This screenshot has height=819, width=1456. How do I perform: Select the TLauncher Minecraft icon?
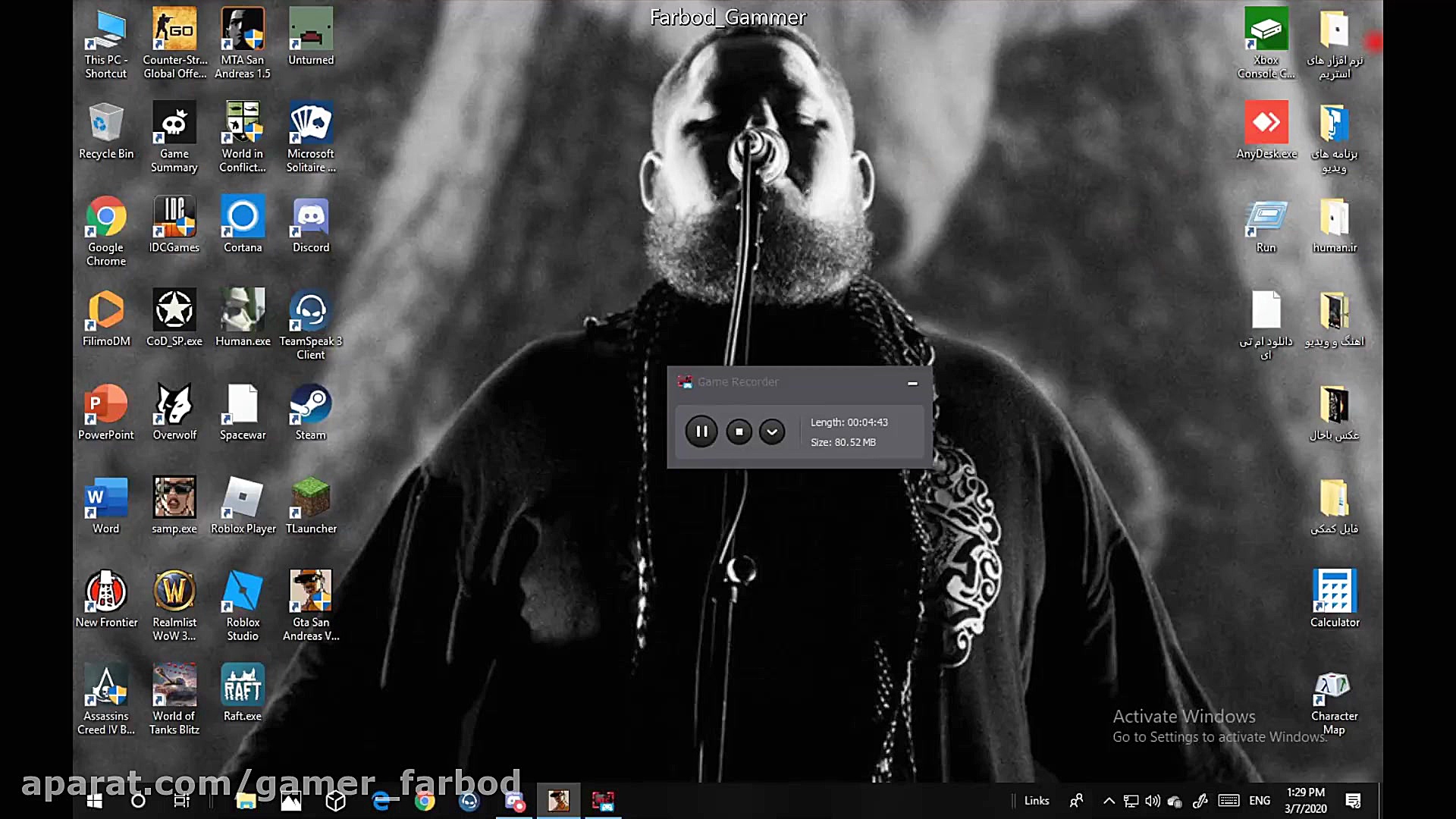tap(310, 505)
